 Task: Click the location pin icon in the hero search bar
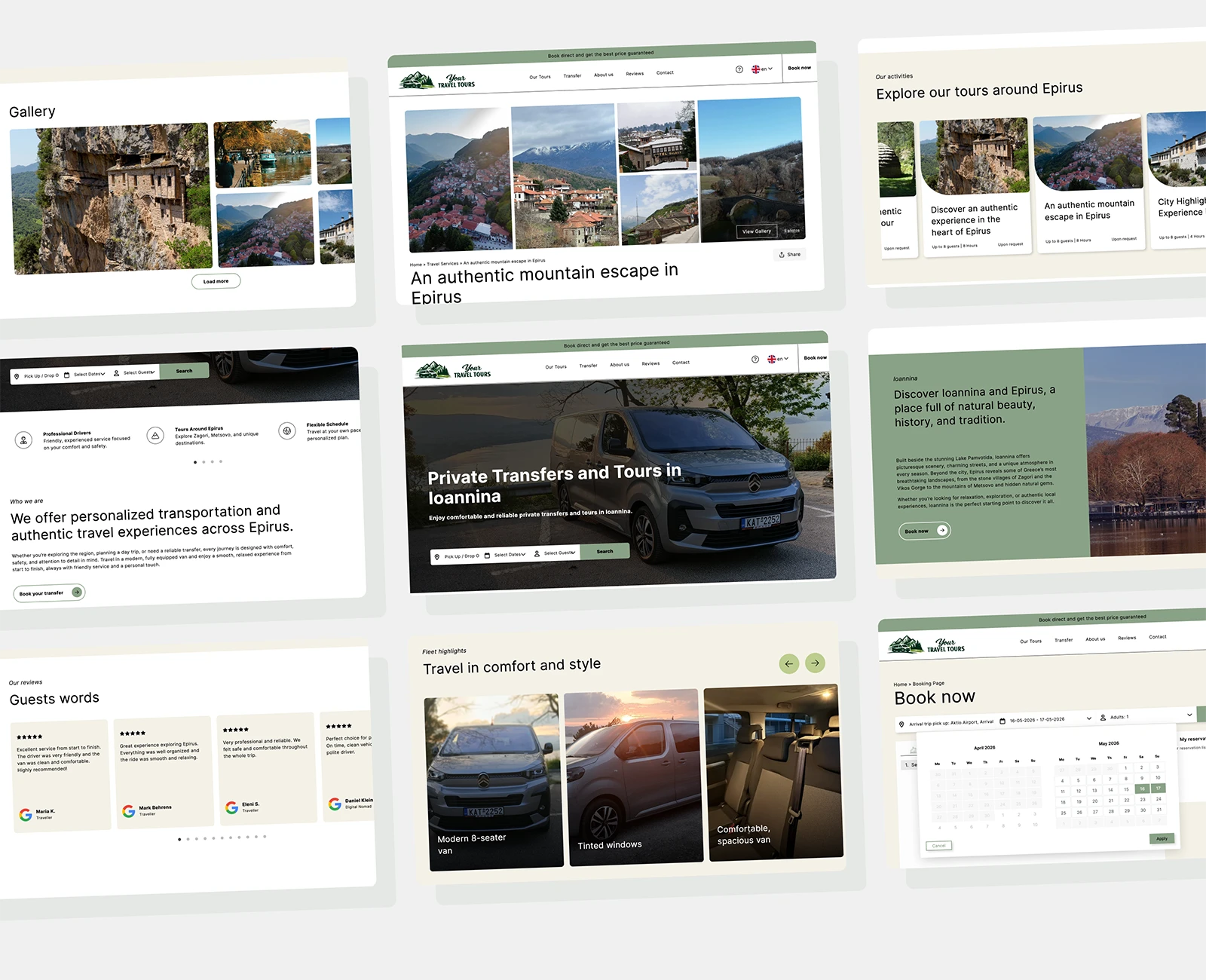tap(437, 557)
